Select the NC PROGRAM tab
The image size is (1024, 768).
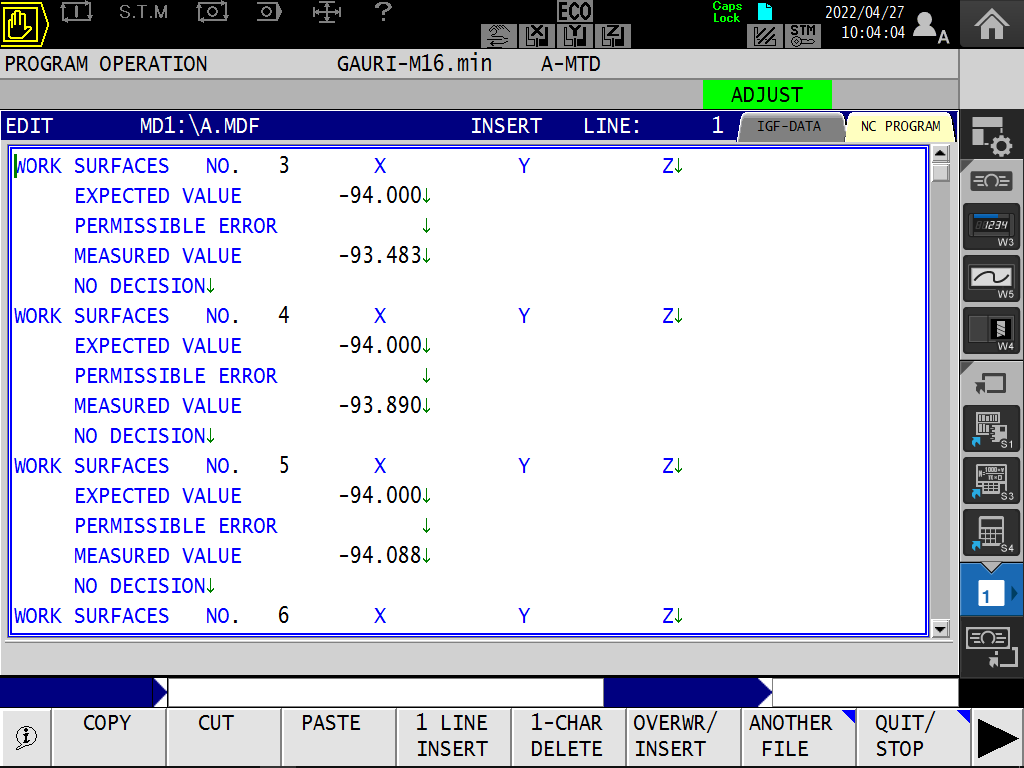[899, 127]
